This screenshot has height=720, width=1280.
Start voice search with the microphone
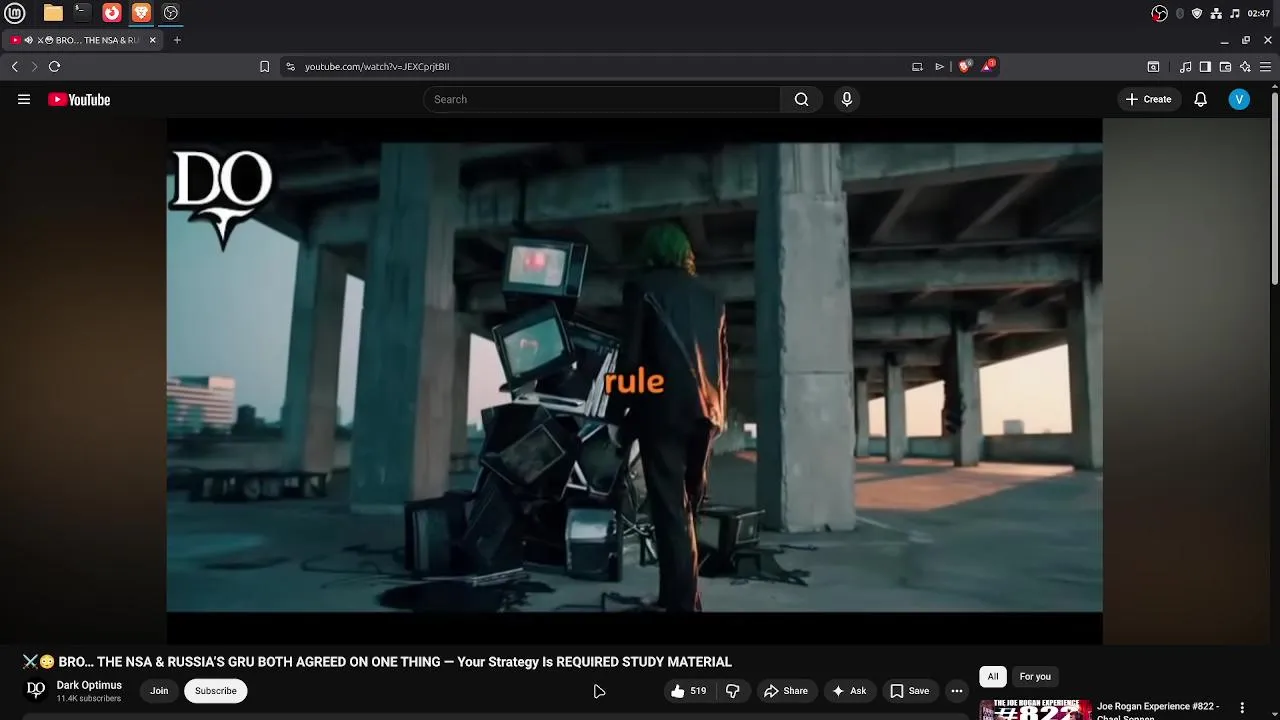tap(847, 99)
